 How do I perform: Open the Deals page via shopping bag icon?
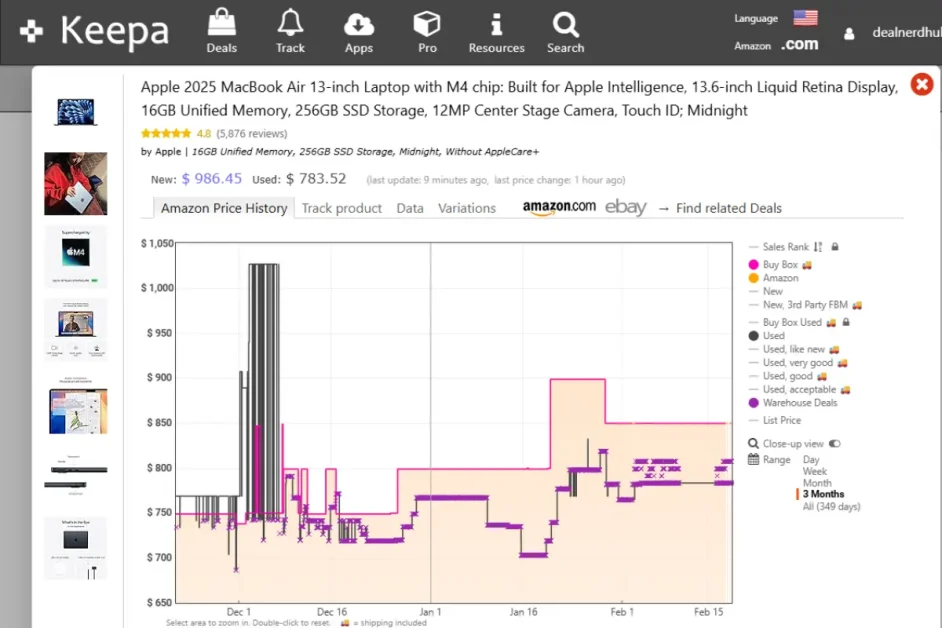(x=221, y=22)
